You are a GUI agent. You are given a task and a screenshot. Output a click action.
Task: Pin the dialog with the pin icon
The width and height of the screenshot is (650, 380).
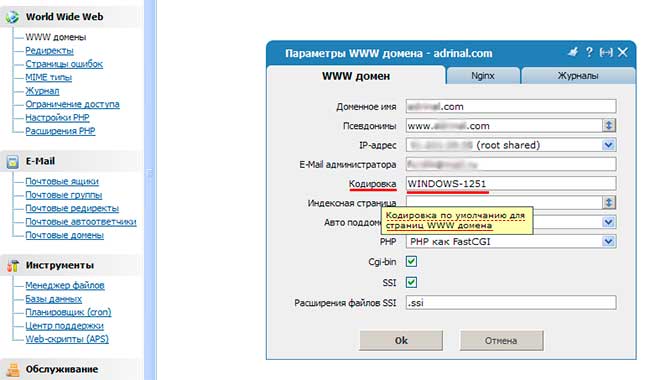coord(573,52)
